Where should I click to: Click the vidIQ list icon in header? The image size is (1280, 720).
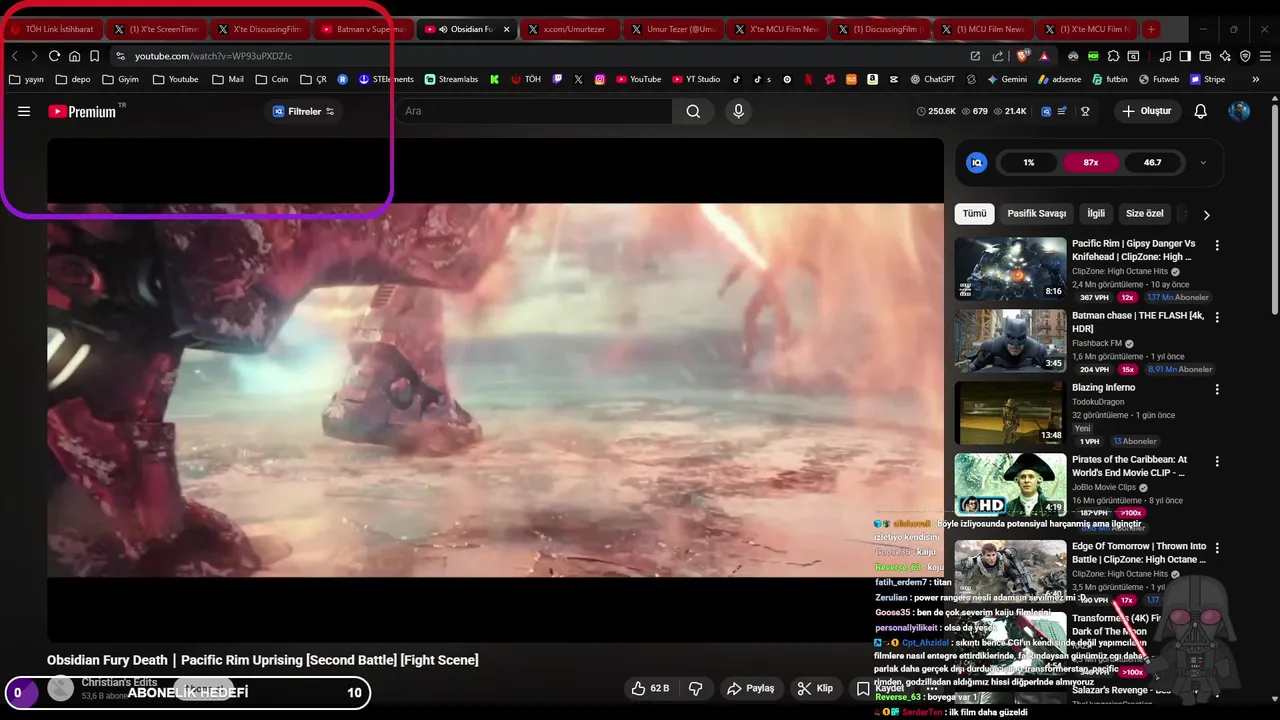pyautogui.click(x=1062, y=111)
